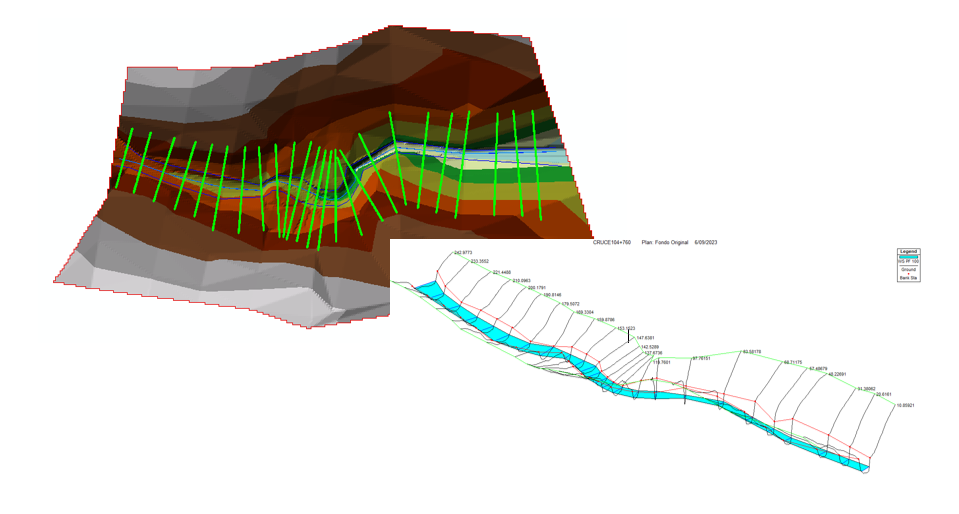Screen dimensions: 959x514
Task: Click the Bank Sta legend entry
Action: [908, 279]
